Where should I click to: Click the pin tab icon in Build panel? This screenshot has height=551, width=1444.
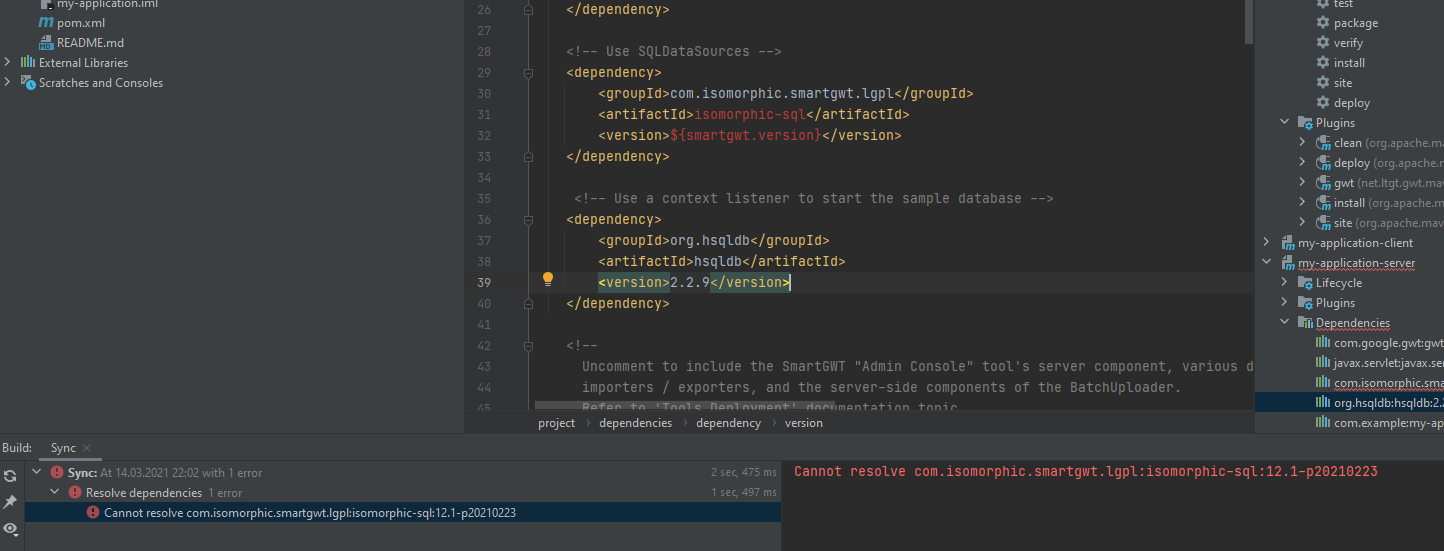point(10,502)
